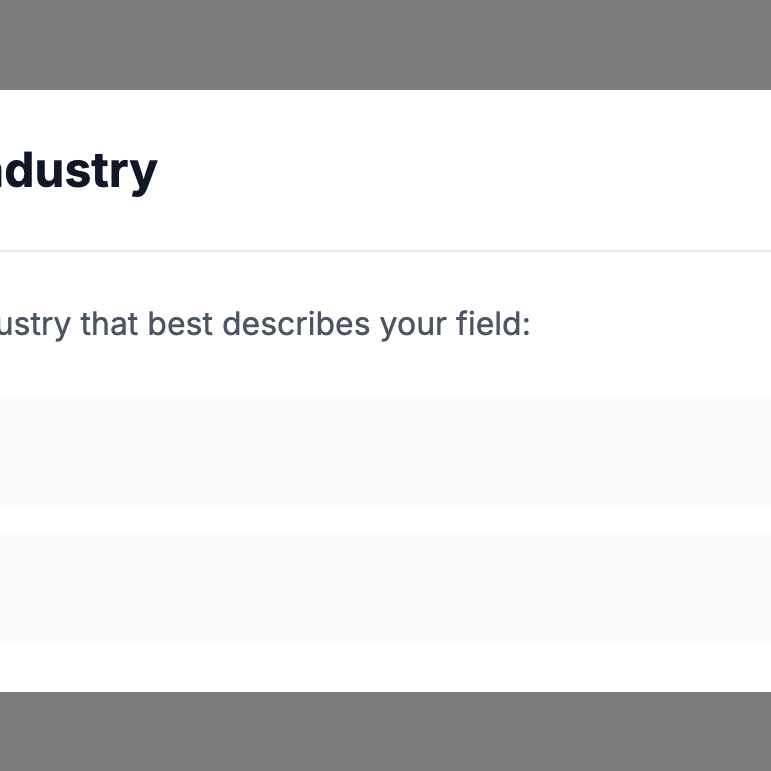The width and height of the screenshot is (771, 771).
Task: Click the partial word "ustry" in the prompt
Action: (35, 325)
